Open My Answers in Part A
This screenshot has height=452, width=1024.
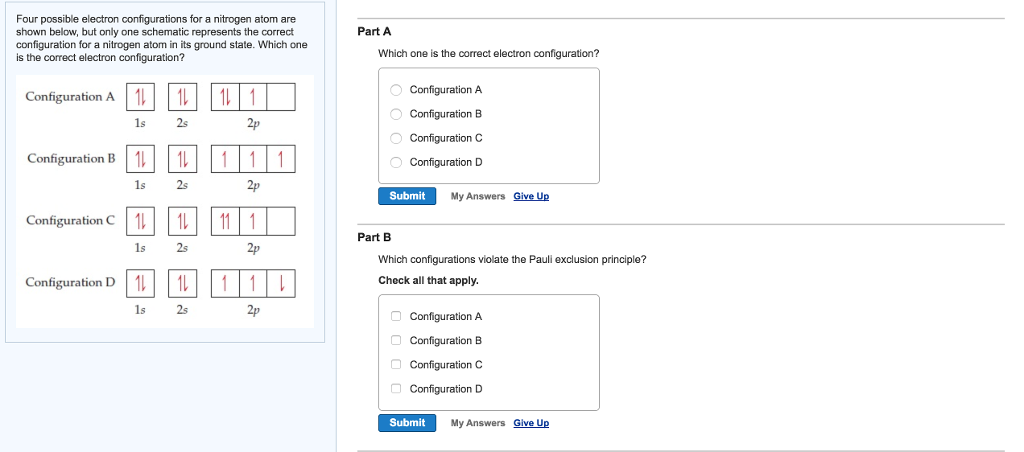pyautogui.click(x=478, y=196)
